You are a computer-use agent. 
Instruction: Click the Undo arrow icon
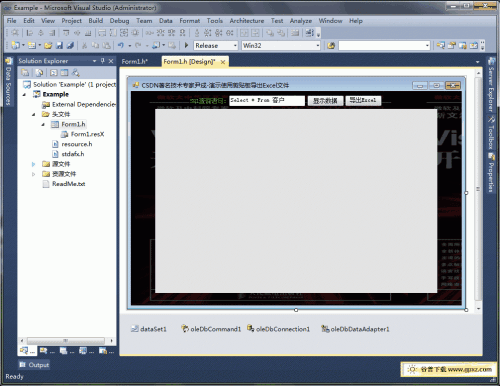pyautogui.click(x=121, y=45)
